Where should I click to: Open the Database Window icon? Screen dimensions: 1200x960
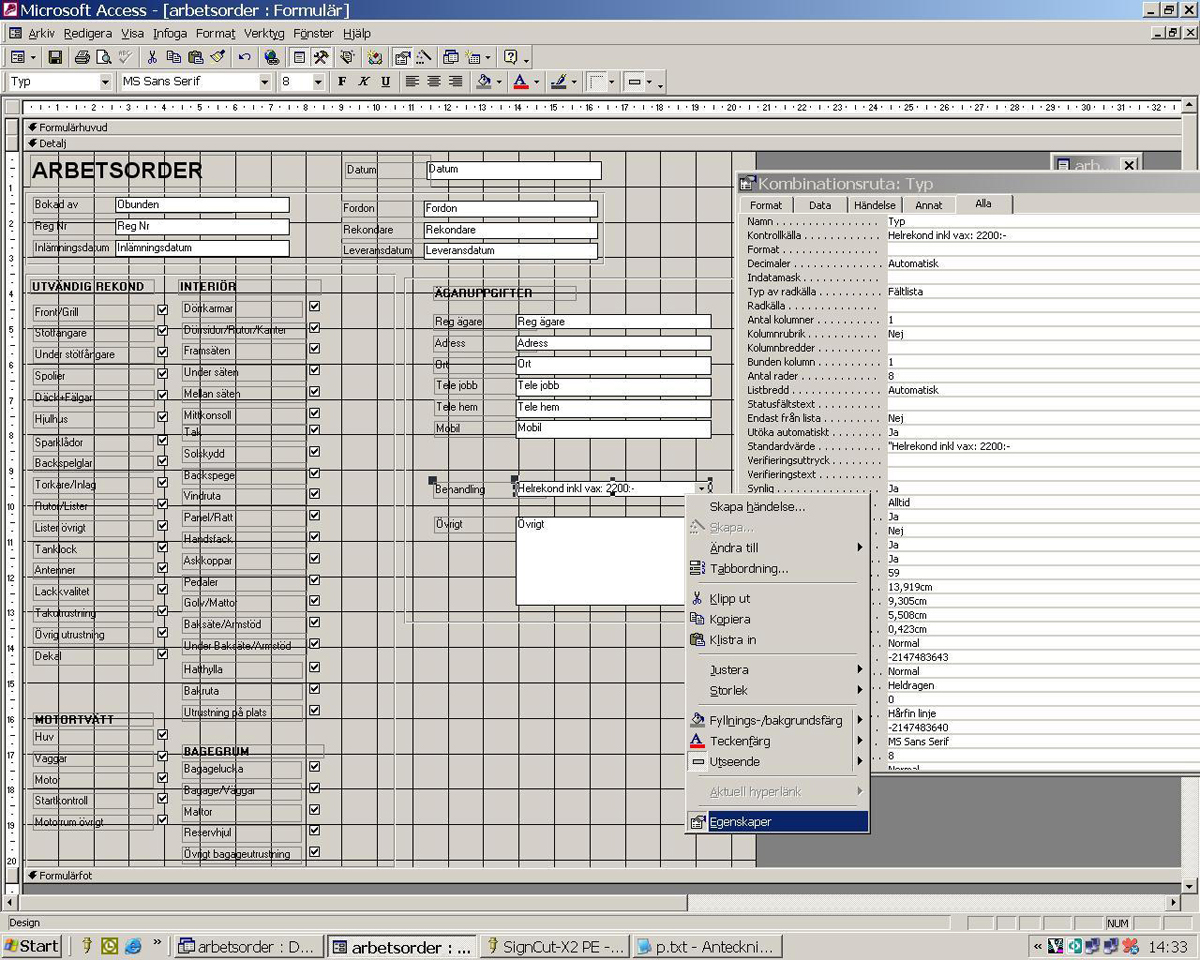tap(451, 58)
